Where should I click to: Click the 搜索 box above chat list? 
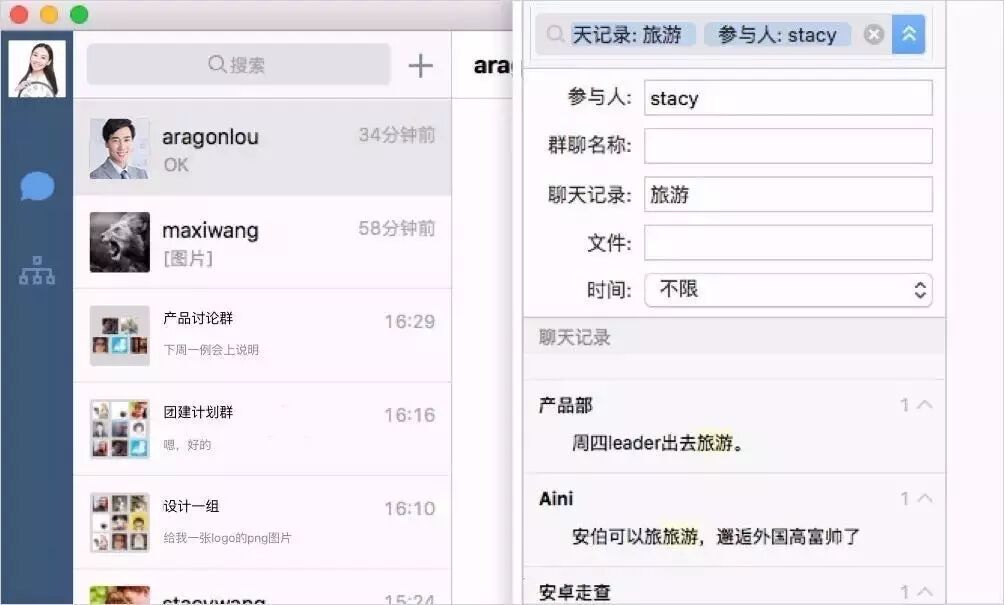pyautogui.click(x=238, y=65)
